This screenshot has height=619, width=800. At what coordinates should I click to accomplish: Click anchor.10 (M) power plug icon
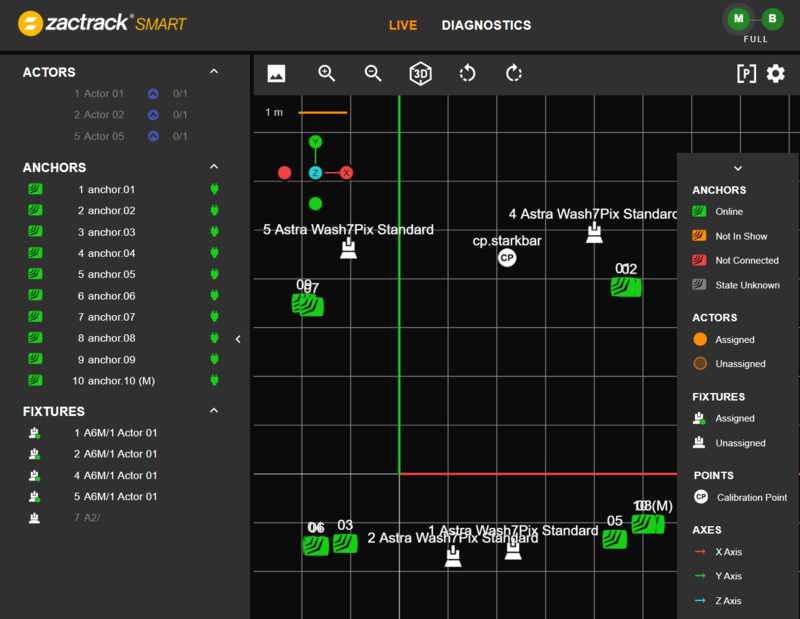(215, 380)
